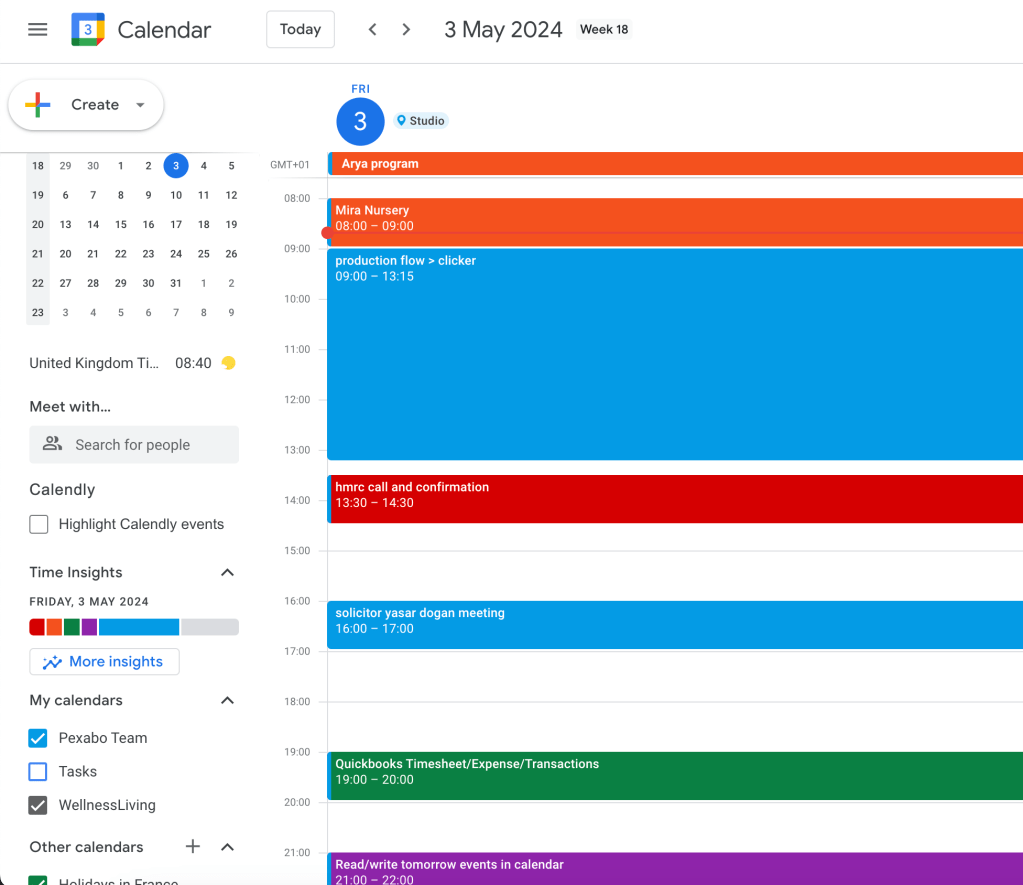Click the Calendly section heading
1023x885 pixels.
click(62, 489)
